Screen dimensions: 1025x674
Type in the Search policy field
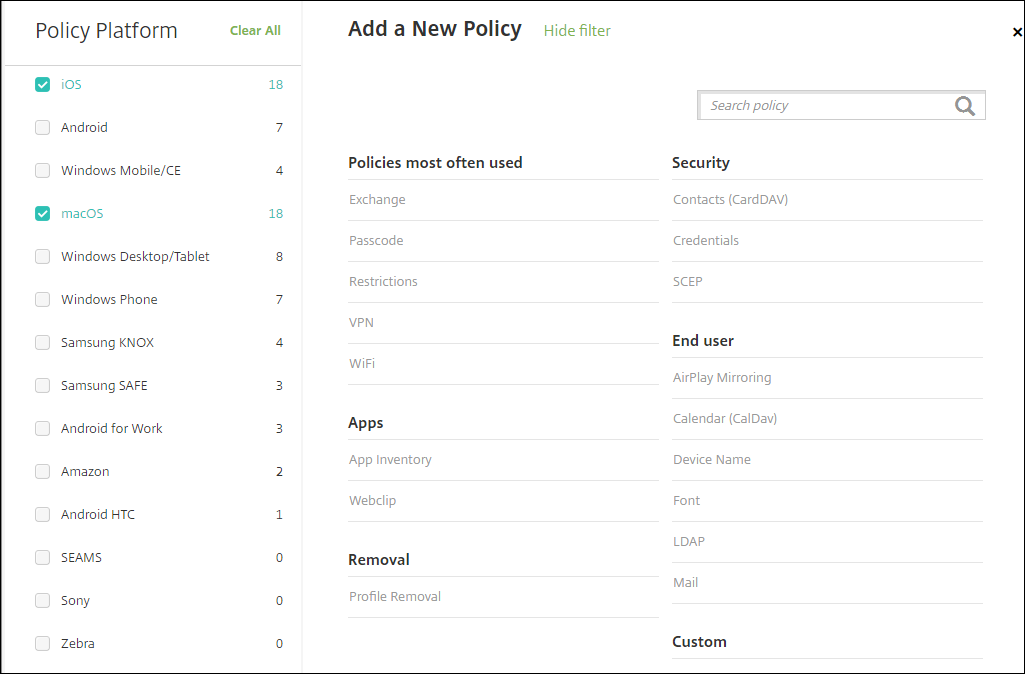click(x=825, y=106)
